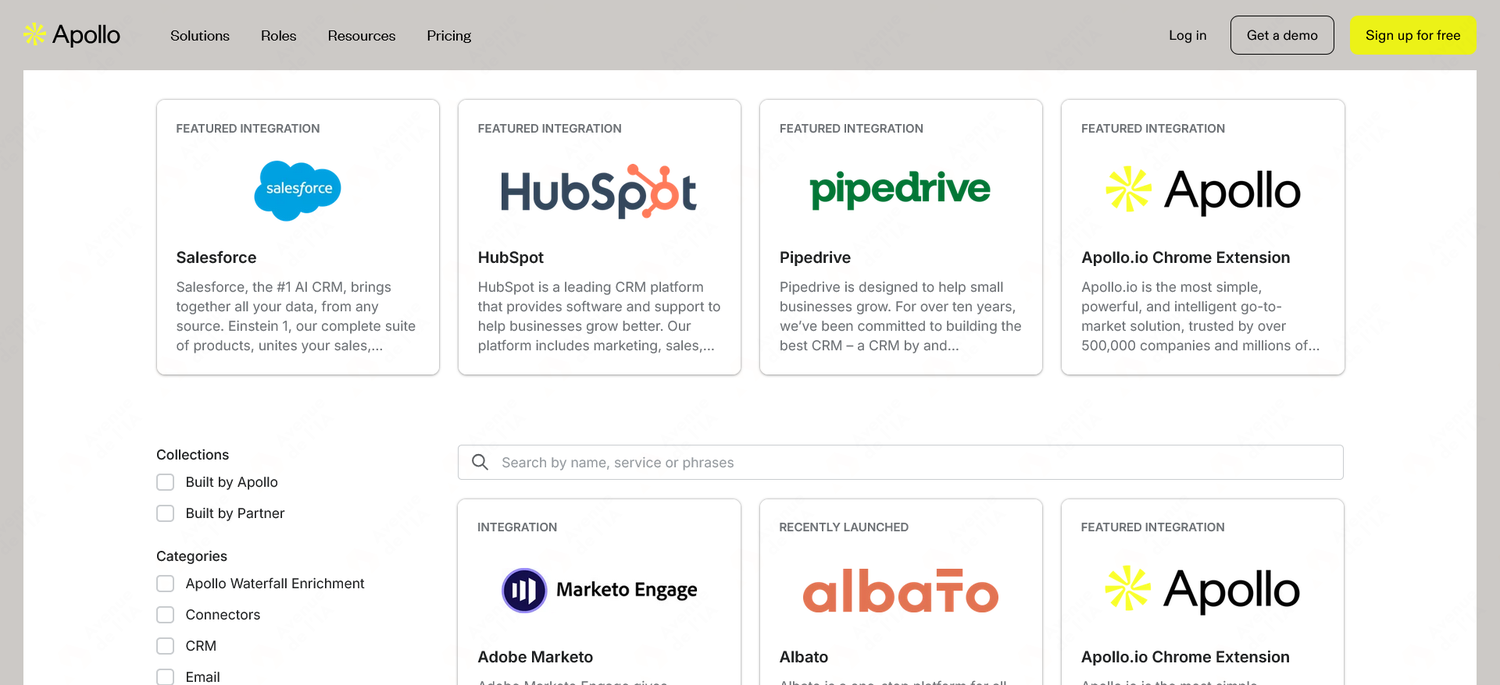The height and width of the screenshot is (685, 1500).
Task: Click the Apollo logo in header
Action: pyautogui.click(x=72, y=35)
